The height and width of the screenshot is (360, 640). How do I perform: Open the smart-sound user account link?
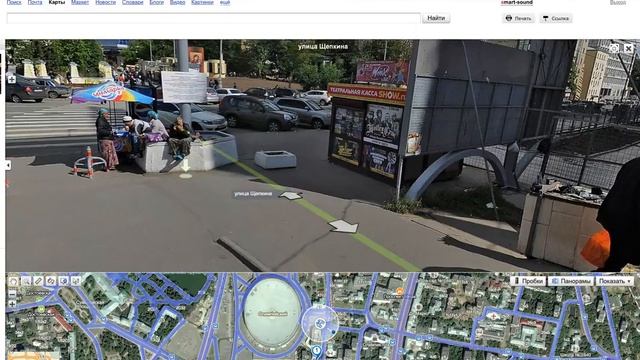517,2
